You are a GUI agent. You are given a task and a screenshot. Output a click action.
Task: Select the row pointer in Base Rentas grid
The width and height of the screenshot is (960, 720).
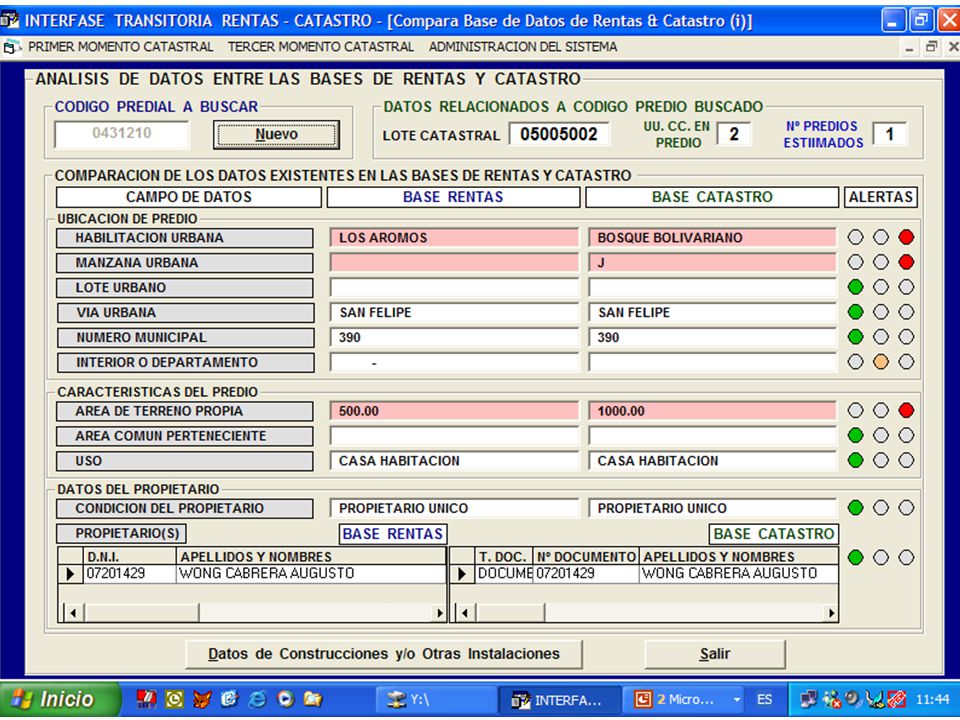(70, 574)
